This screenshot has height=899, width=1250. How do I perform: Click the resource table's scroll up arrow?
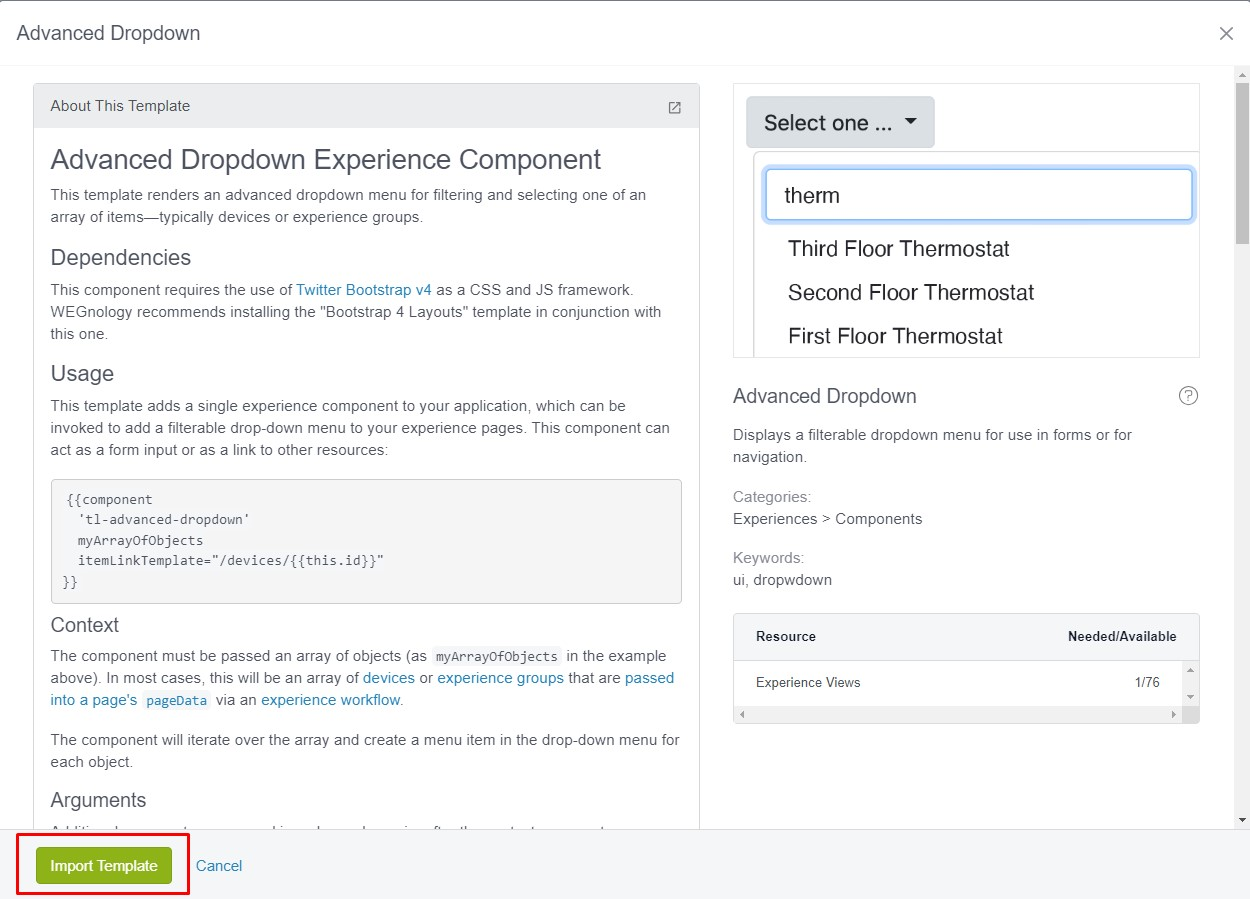(x=1190, y=669)
